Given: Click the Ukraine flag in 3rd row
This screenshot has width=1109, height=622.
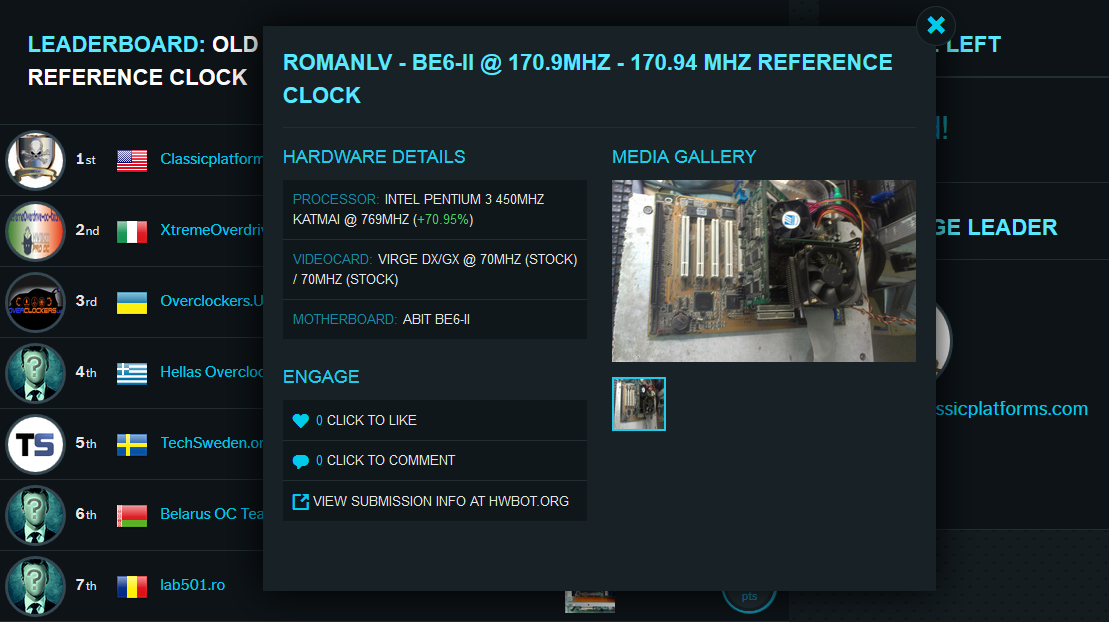Looking at the screenshot, I should point(132,303).
